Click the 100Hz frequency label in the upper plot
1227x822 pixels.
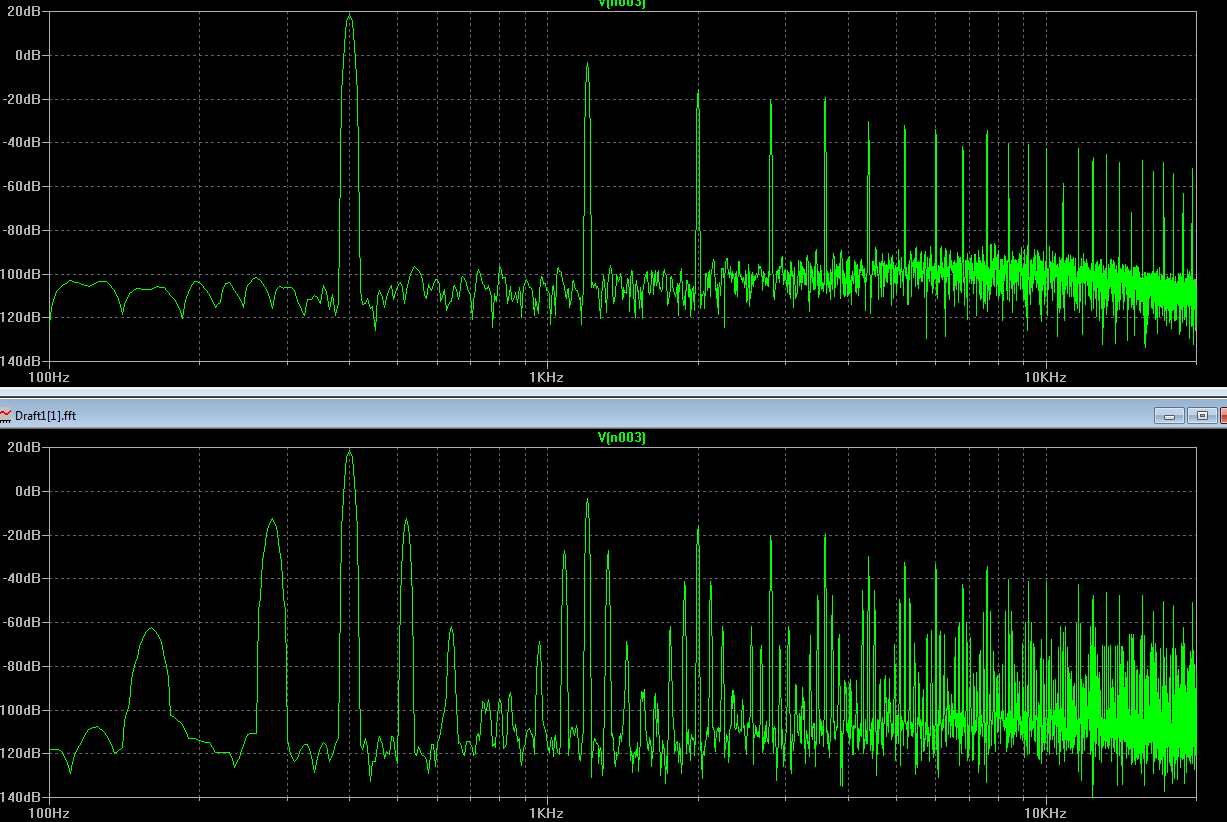[x=49, y=378]
